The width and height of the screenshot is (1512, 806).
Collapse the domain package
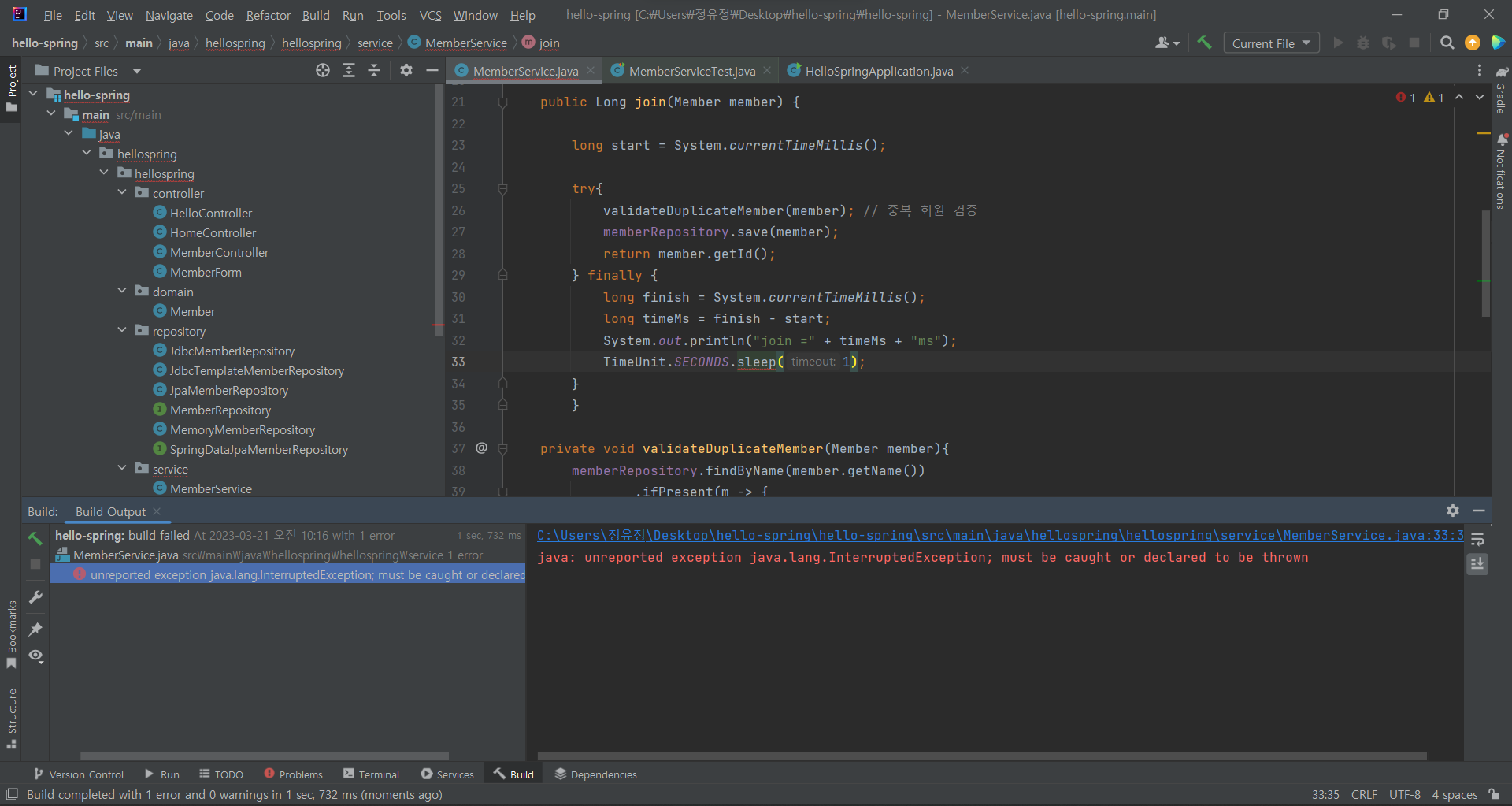pyautogui.click(x=122, y=291)
